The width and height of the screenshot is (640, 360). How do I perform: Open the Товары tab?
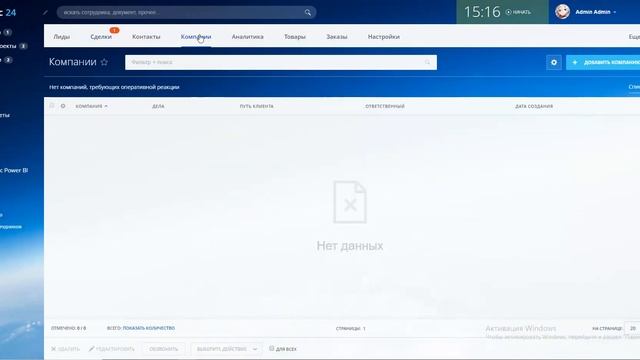(x=295, y=37)
